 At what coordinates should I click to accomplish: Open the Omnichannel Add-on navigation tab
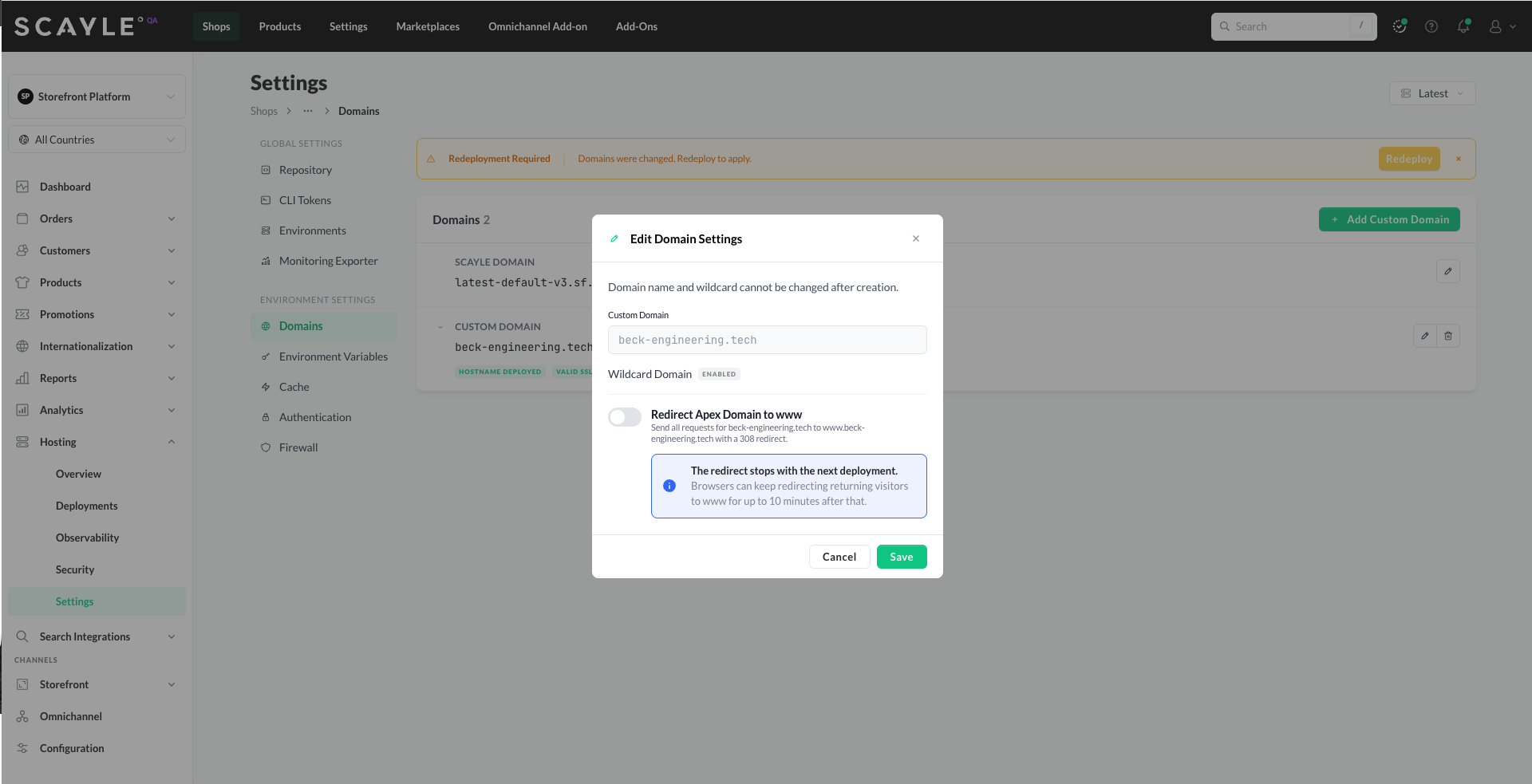(538, 26)
